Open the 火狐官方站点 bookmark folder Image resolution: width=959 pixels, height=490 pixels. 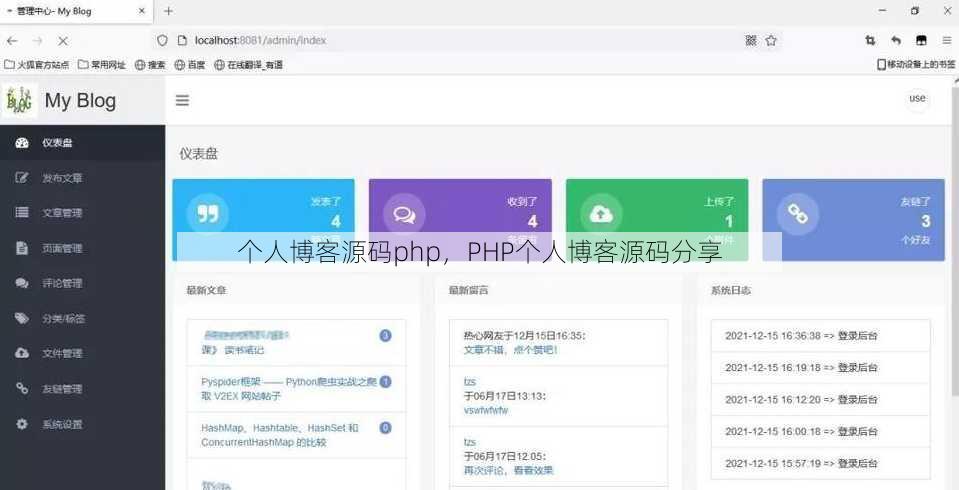click(37, 64)
